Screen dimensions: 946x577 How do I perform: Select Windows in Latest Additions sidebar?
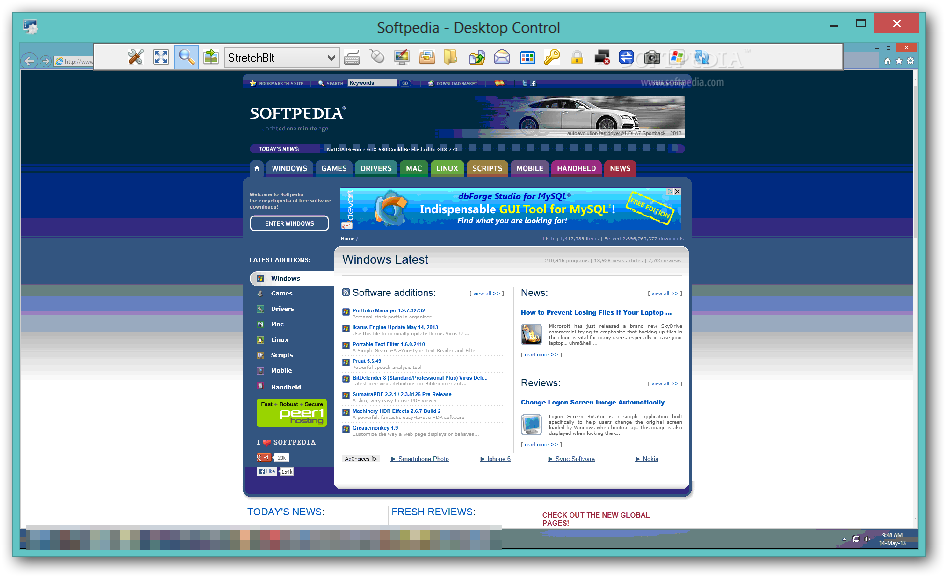pyautogui.click(x=291, y=278)
